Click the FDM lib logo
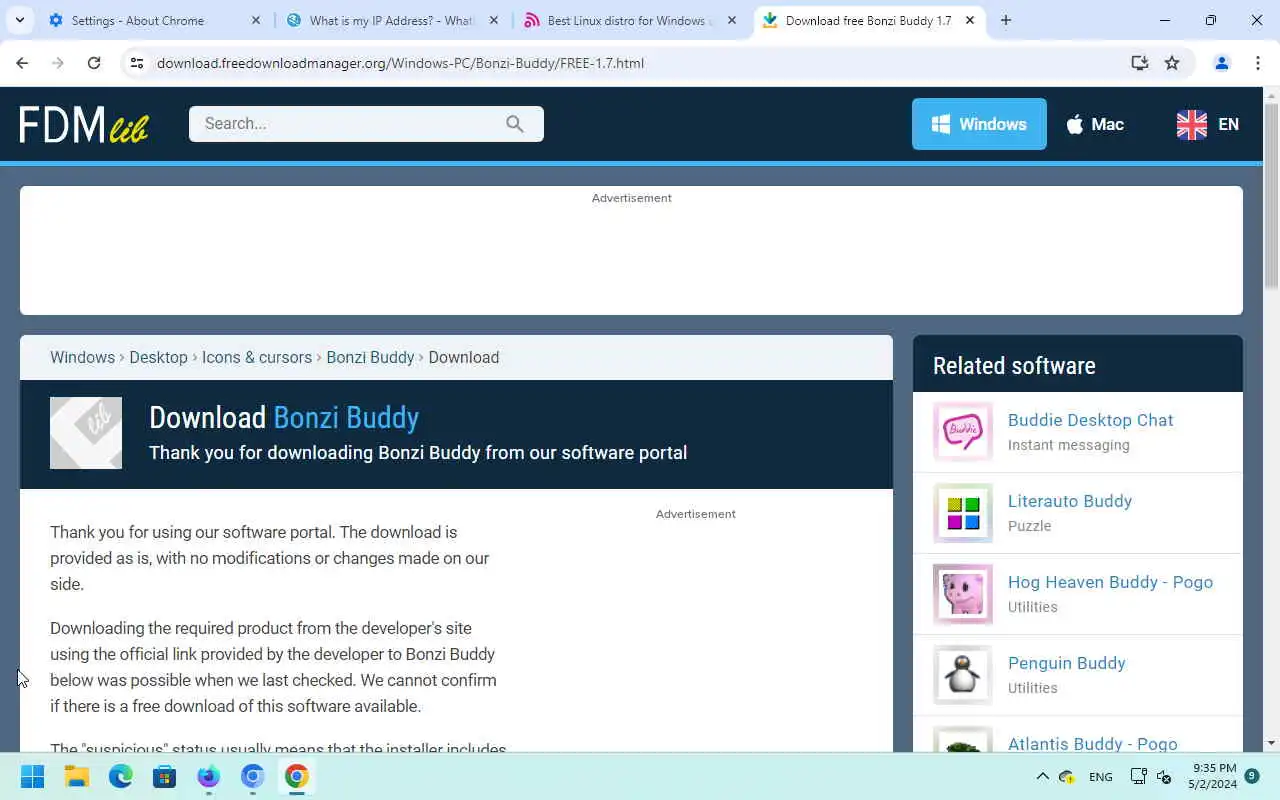 [84, 125]
